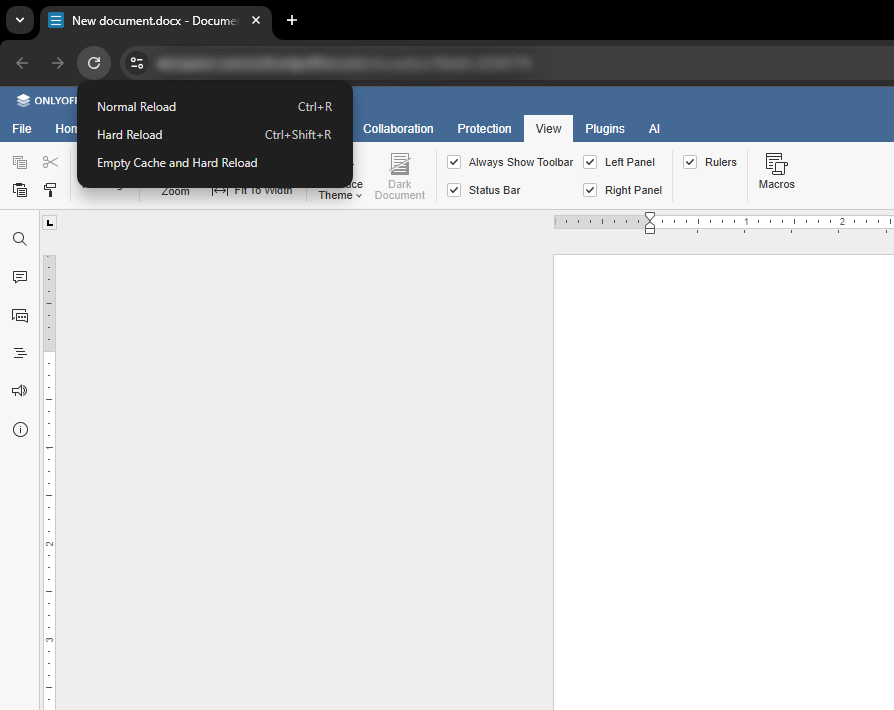
Task: Select the Copy tool icon
Action: click(20, 161)
